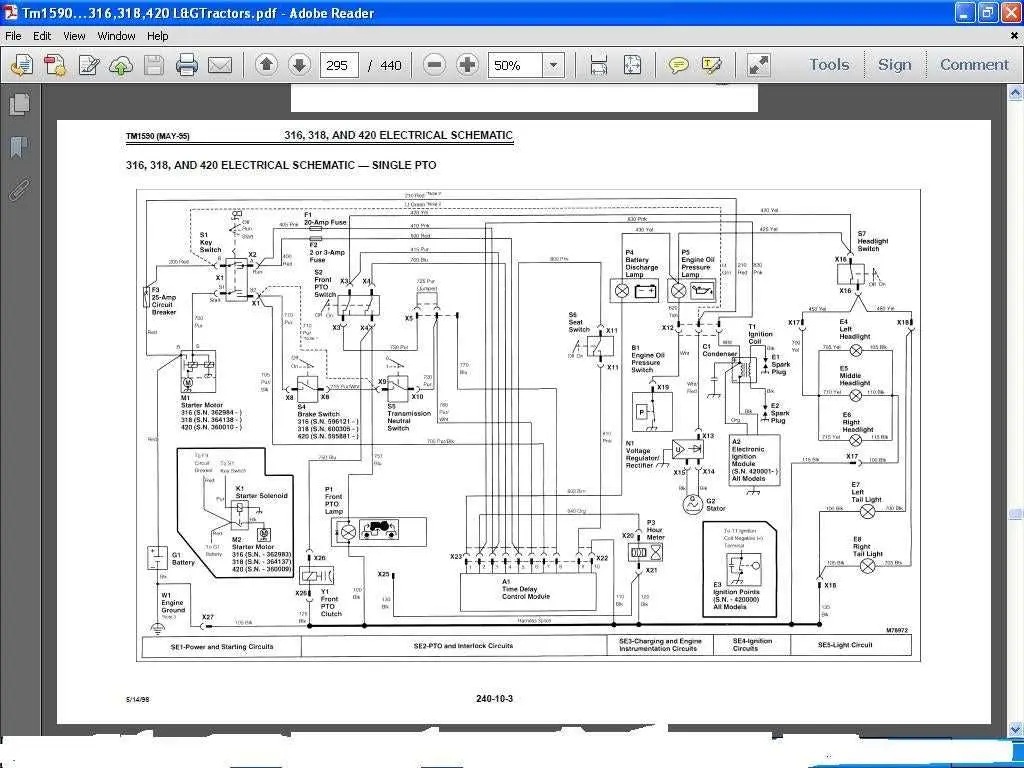Click the Fit One Full Page icon
Image resolution: width=1024 pixels, height=768 pixels.
(x=632, y=65)
